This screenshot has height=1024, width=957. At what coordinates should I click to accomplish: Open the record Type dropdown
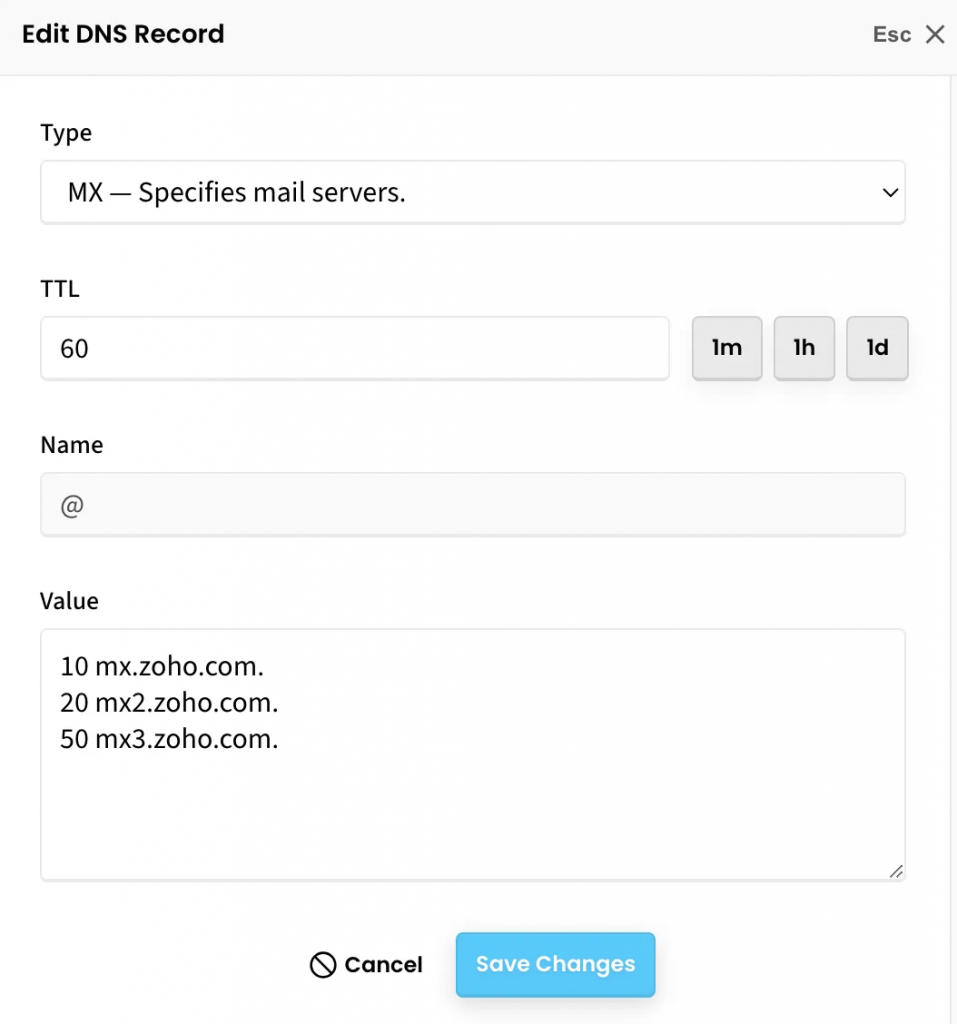(472, 192)
